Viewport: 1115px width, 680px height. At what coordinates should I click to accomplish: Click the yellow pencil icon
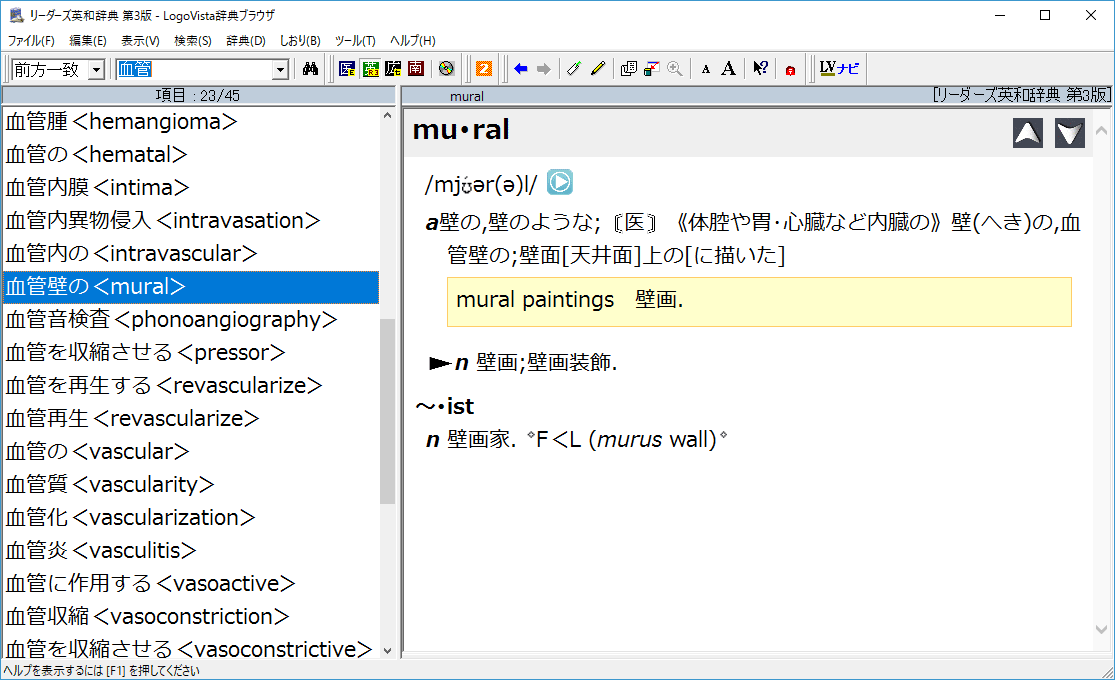597,69
